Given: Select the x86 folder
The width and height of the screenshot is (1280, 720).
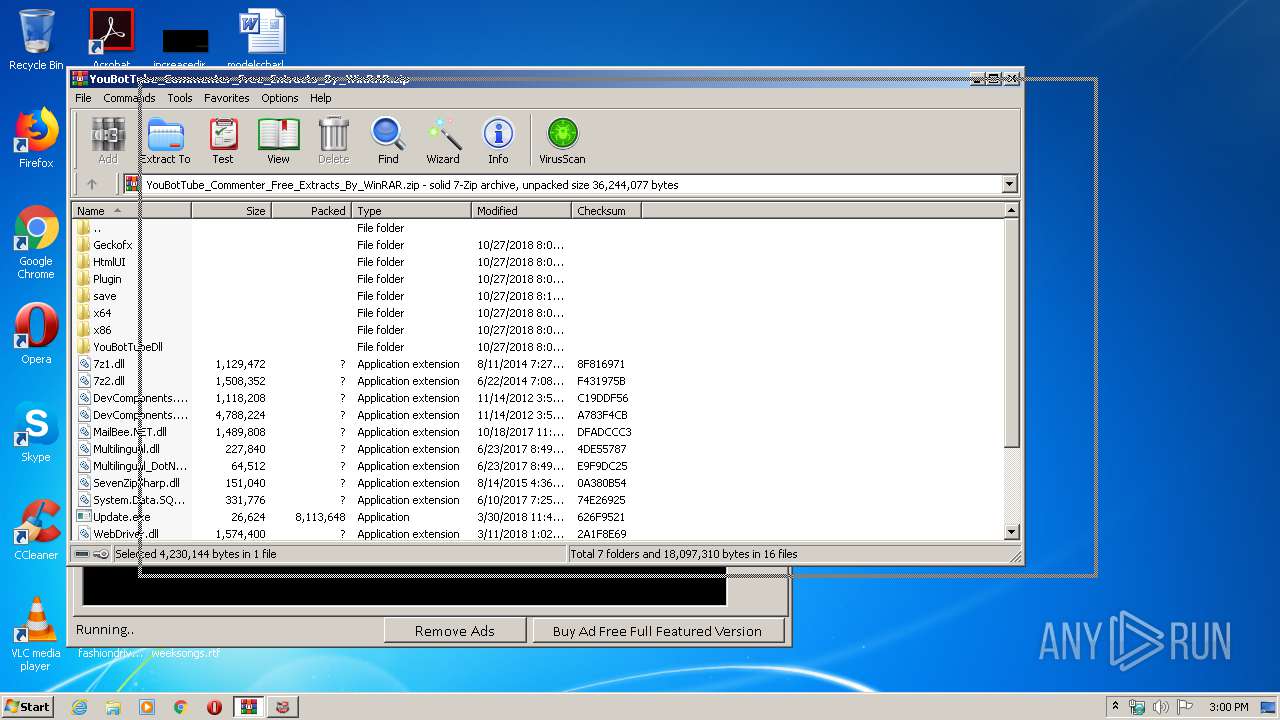Looking at the screenshot, I should (x=102, y=330).
